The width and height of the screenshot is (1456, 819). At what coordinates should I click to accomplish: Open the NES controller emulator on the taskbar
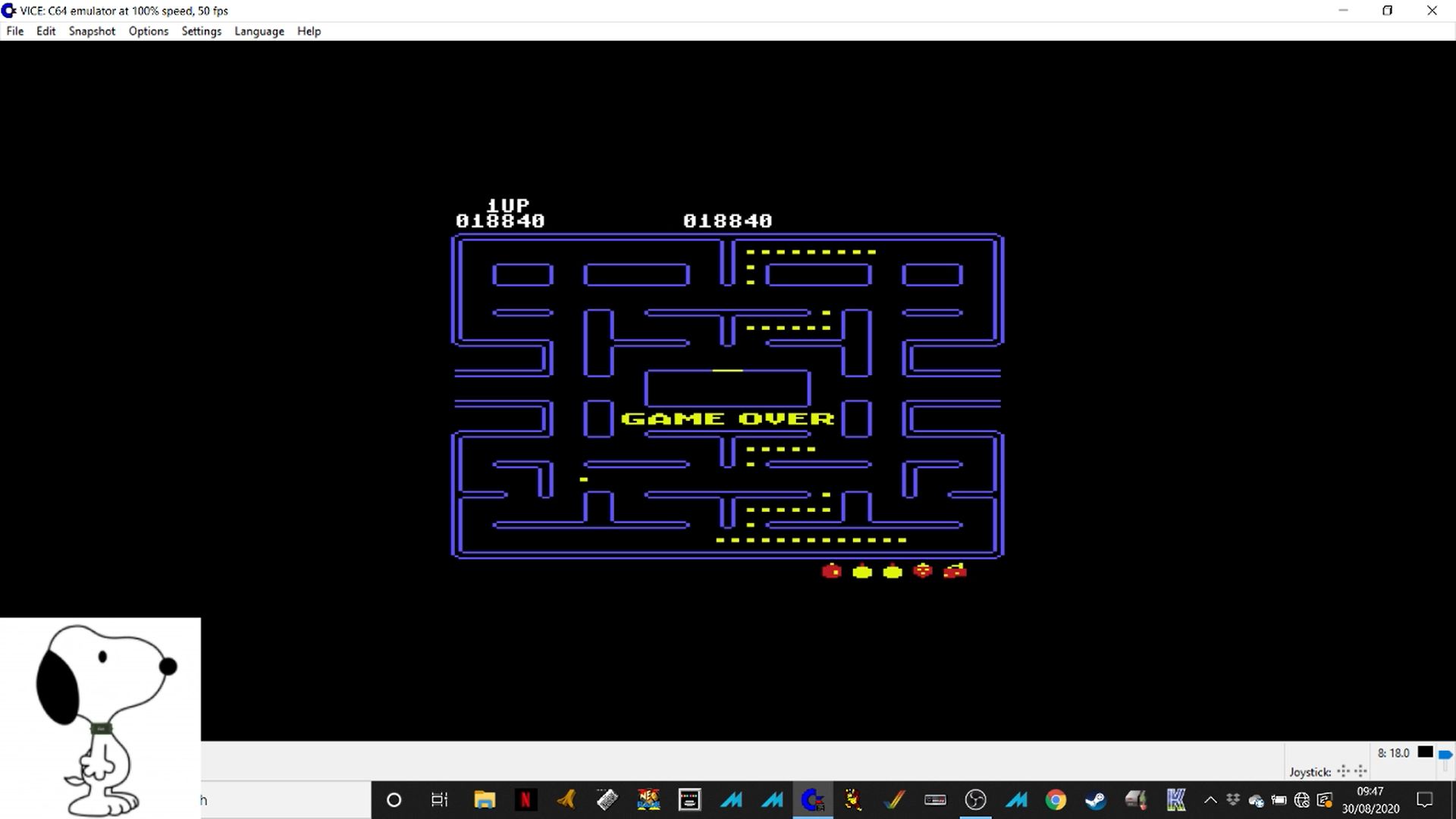point(935,800)
